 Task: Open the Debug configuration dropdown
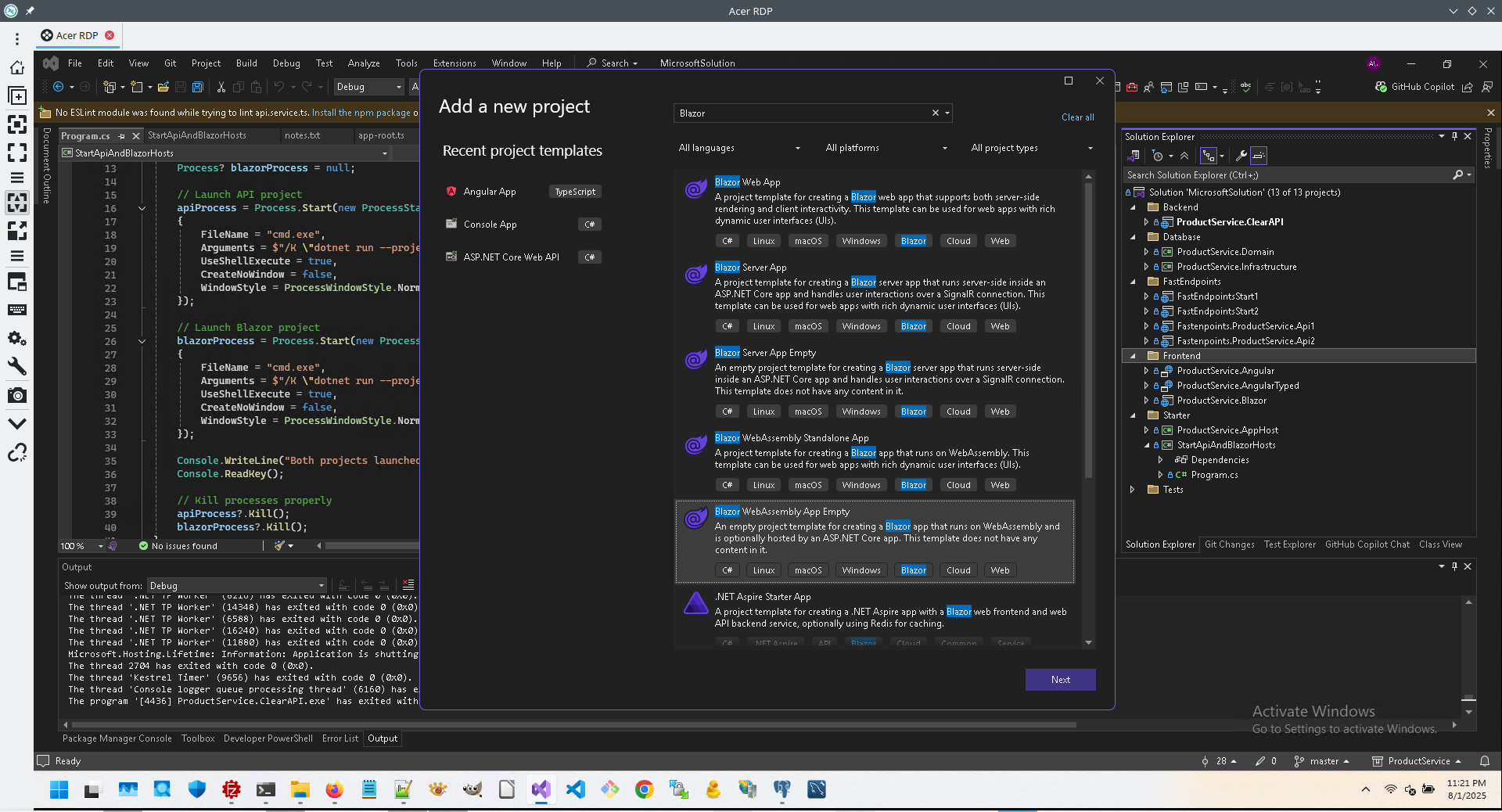(368, 87)
